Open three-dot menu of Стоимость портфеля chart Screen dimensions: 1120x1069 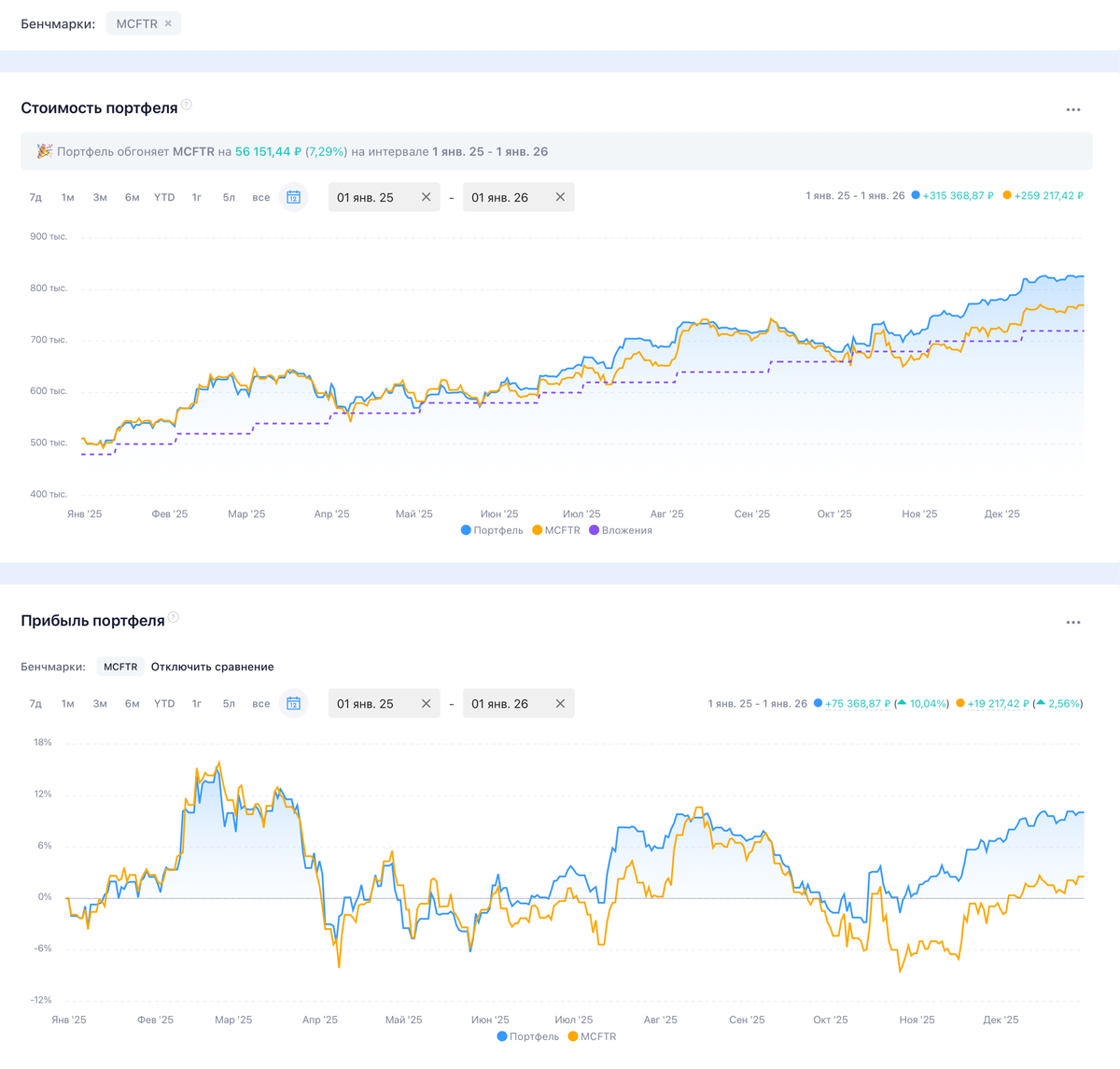pyautogui.click(x=1072, y=110)
